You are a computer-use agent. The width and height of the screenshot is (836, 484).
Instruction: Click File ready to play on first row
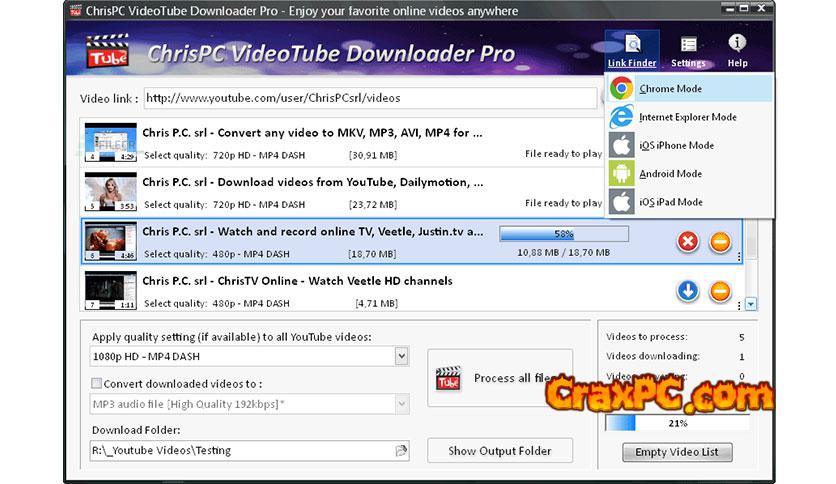tap(564, 154)
